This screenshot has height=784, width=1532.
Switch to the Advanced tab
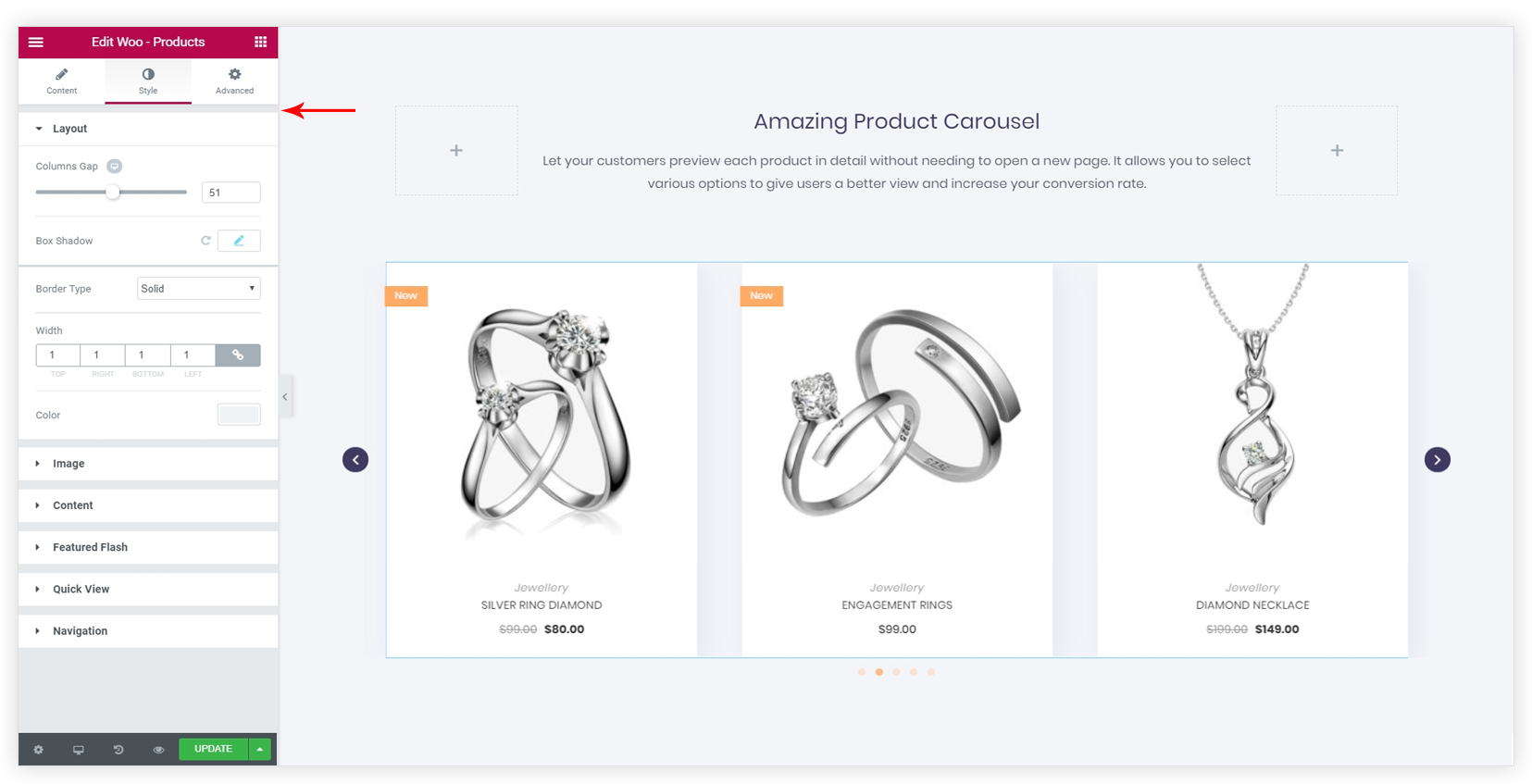click(234, 81)
